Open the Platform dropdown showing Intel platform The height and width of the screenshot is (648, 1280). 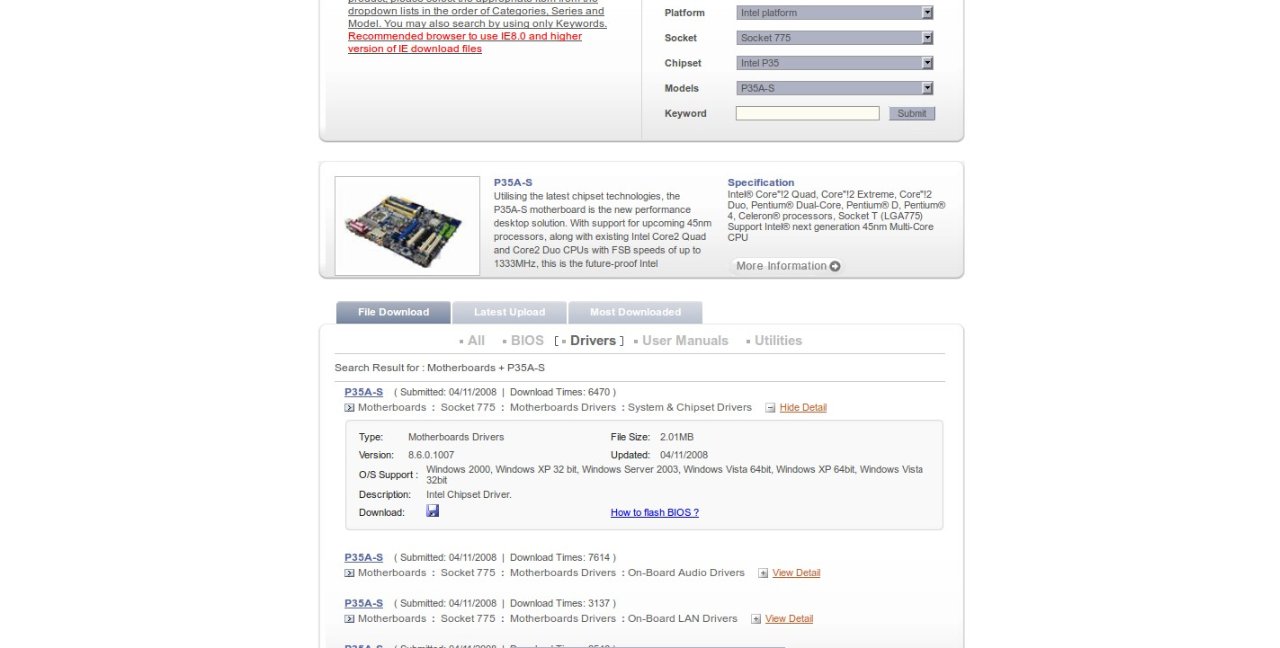point(834,13)
